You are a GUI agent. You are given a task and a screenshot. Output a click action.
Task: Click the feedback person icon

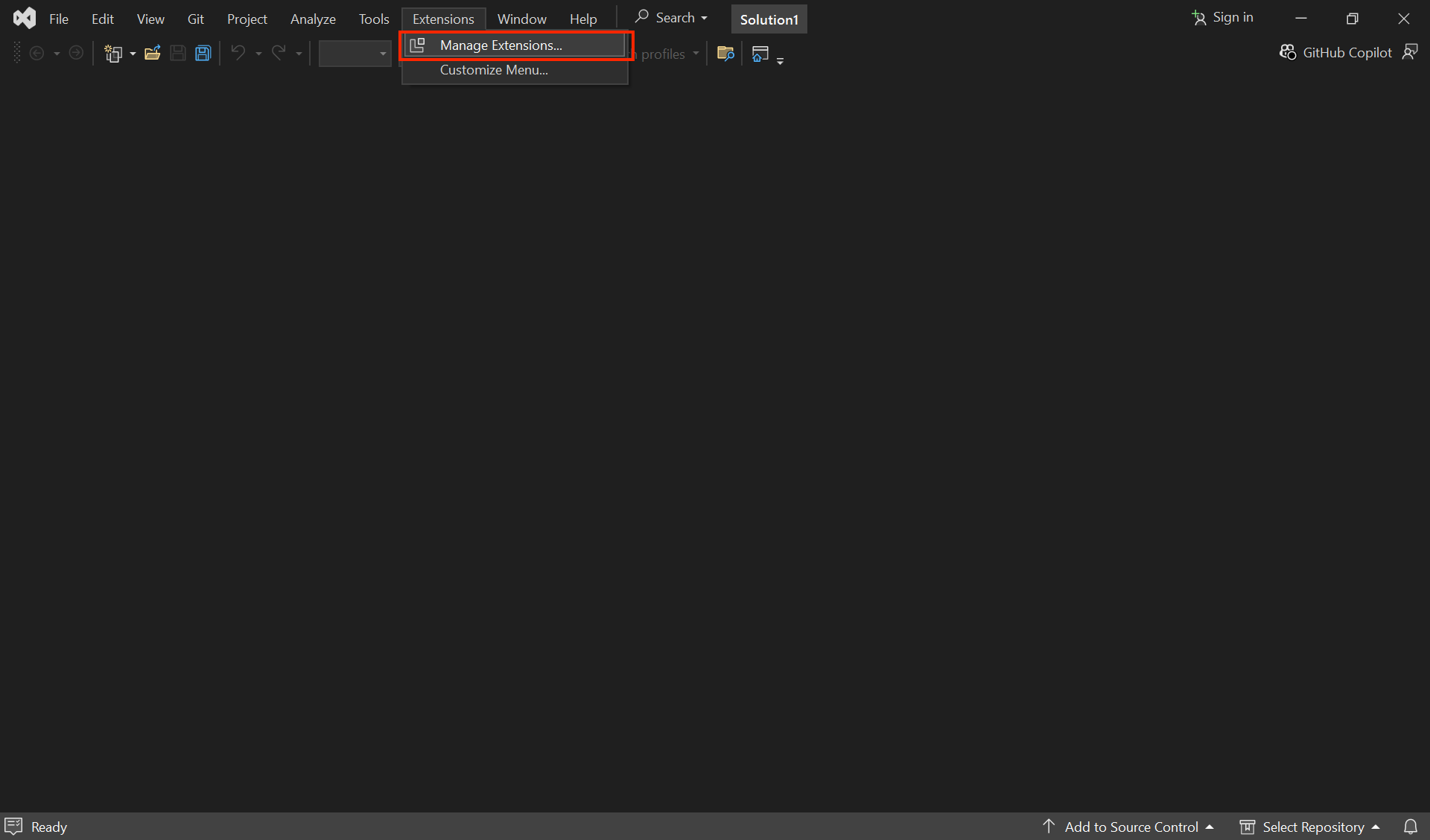click(x=1410, y=52)
